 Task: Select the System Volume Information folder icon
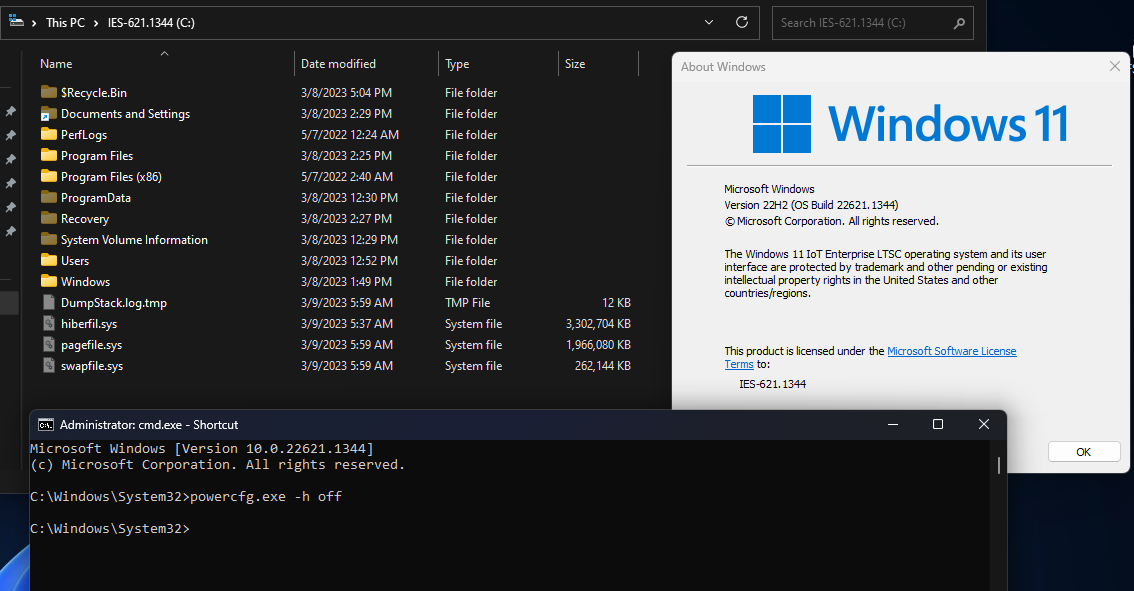click(48, 239)
